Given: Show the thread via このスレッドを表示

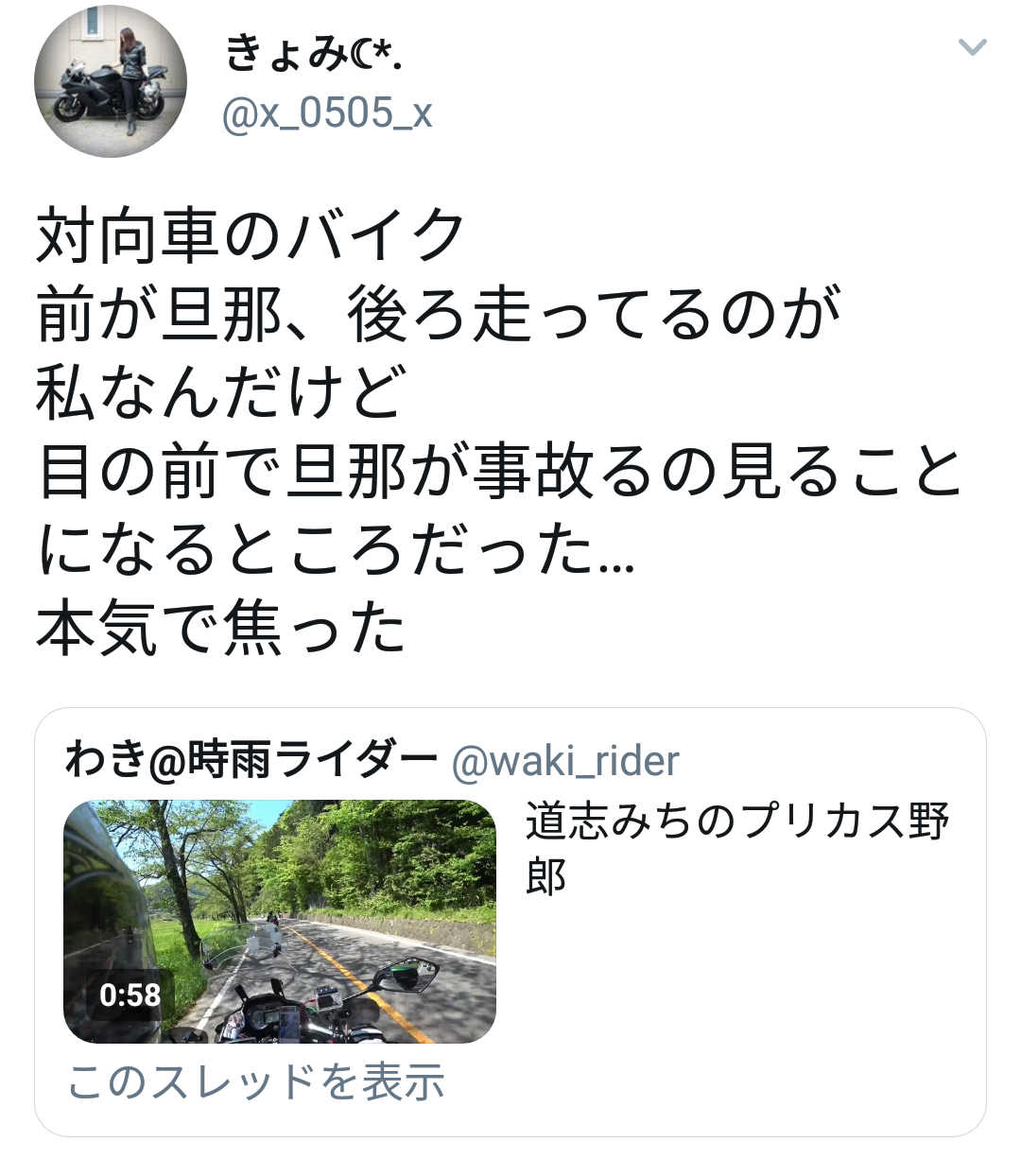Looking at the screenshot, I should tap(256, 1081).
